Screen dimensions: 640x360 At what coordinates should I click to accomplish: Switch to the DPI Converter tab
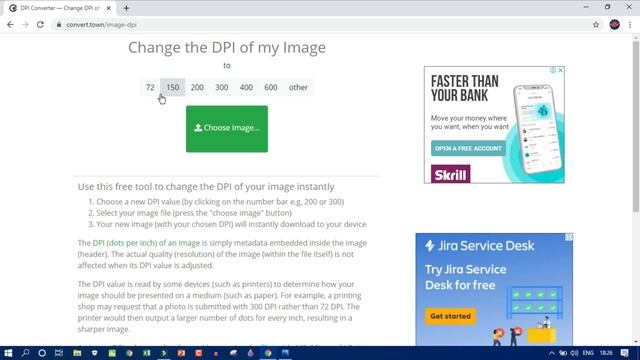point(60,8)
